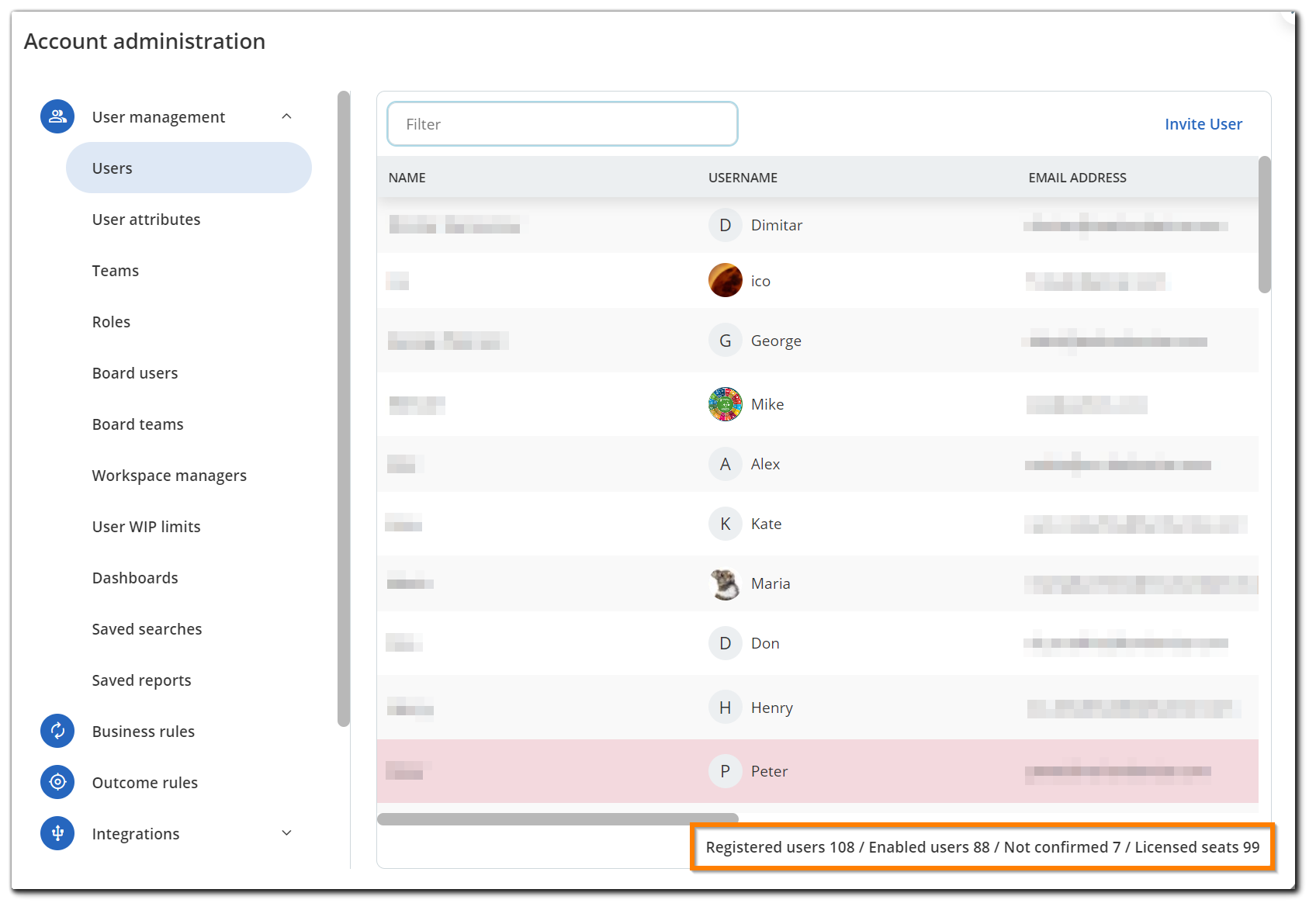Collapse the User management section
Viewport: 1316px width, 910px height.
point(286,116)
